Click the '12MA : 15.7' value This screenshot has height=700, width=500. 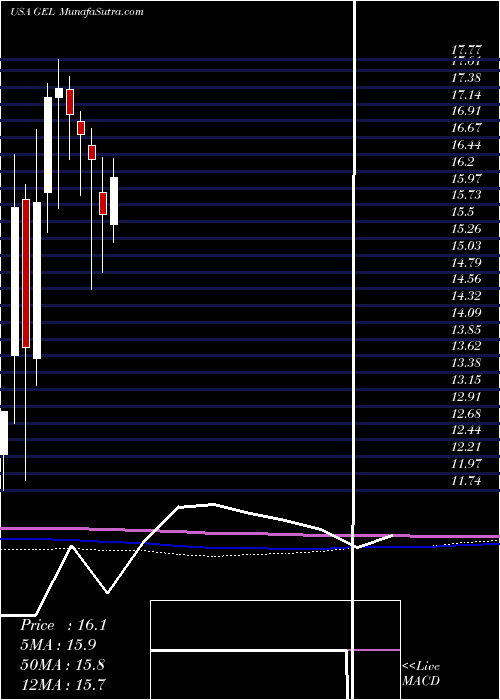pos(62,684)
